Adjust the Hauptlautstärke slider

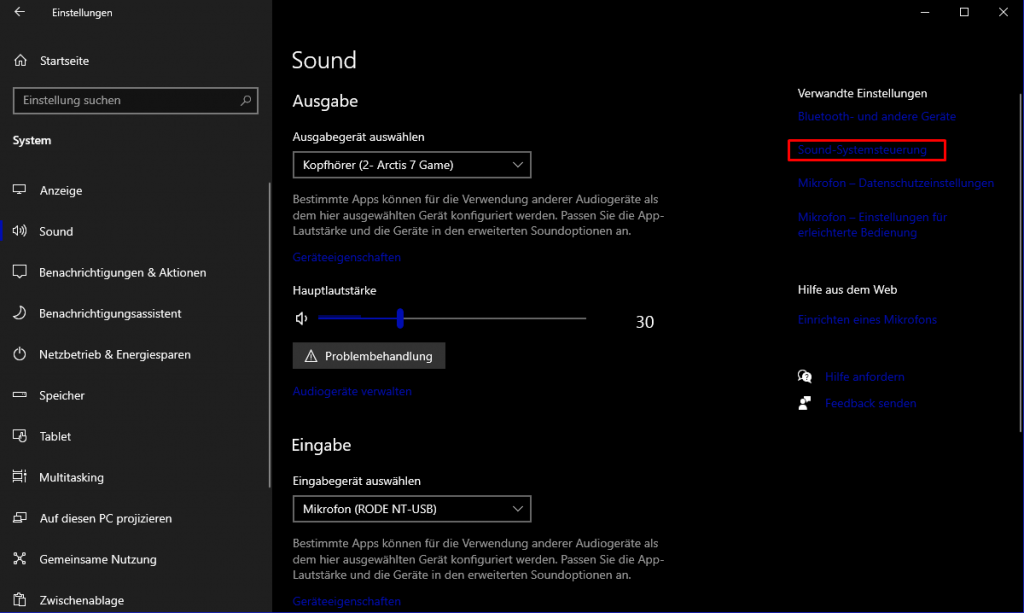(399, 318)
